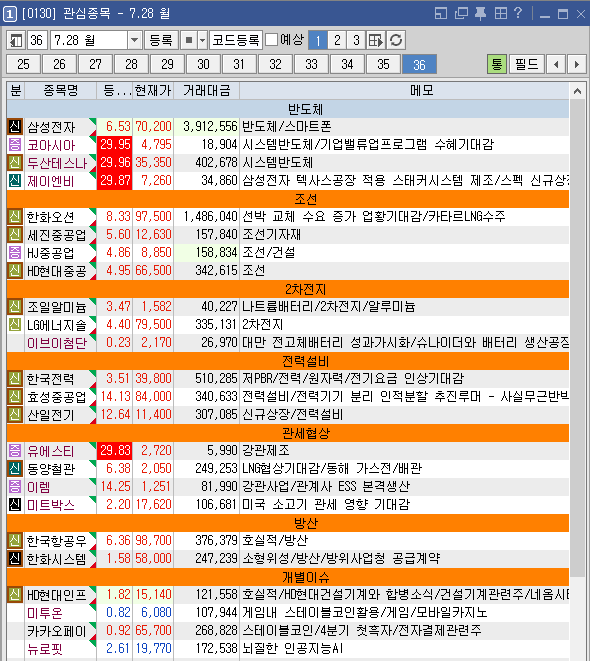Click the 신 badge next to 두산테스나
The image size is (590, 661).
pos(15,162)
